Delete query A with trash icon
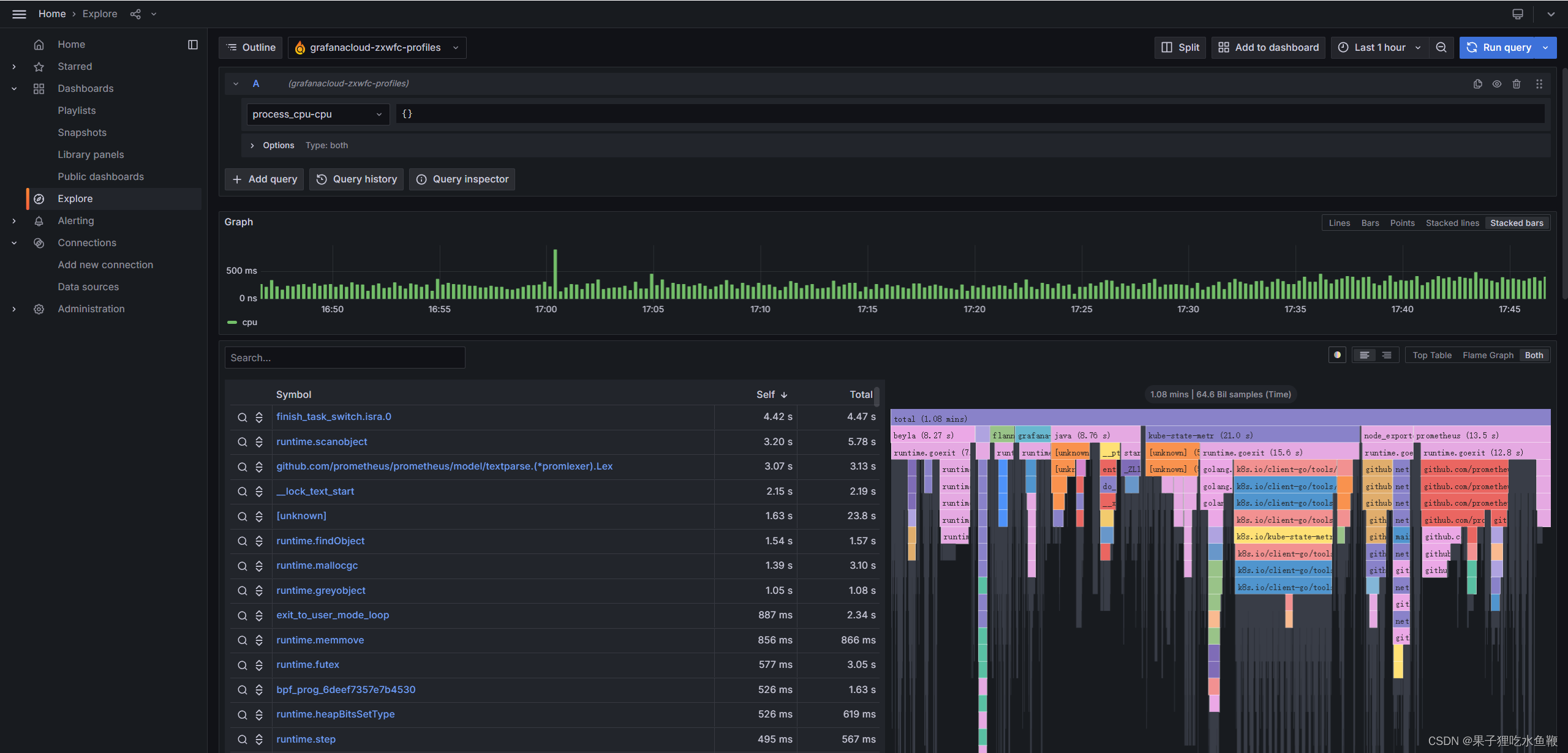The image size is (1568, 753). coord(1517,84)
